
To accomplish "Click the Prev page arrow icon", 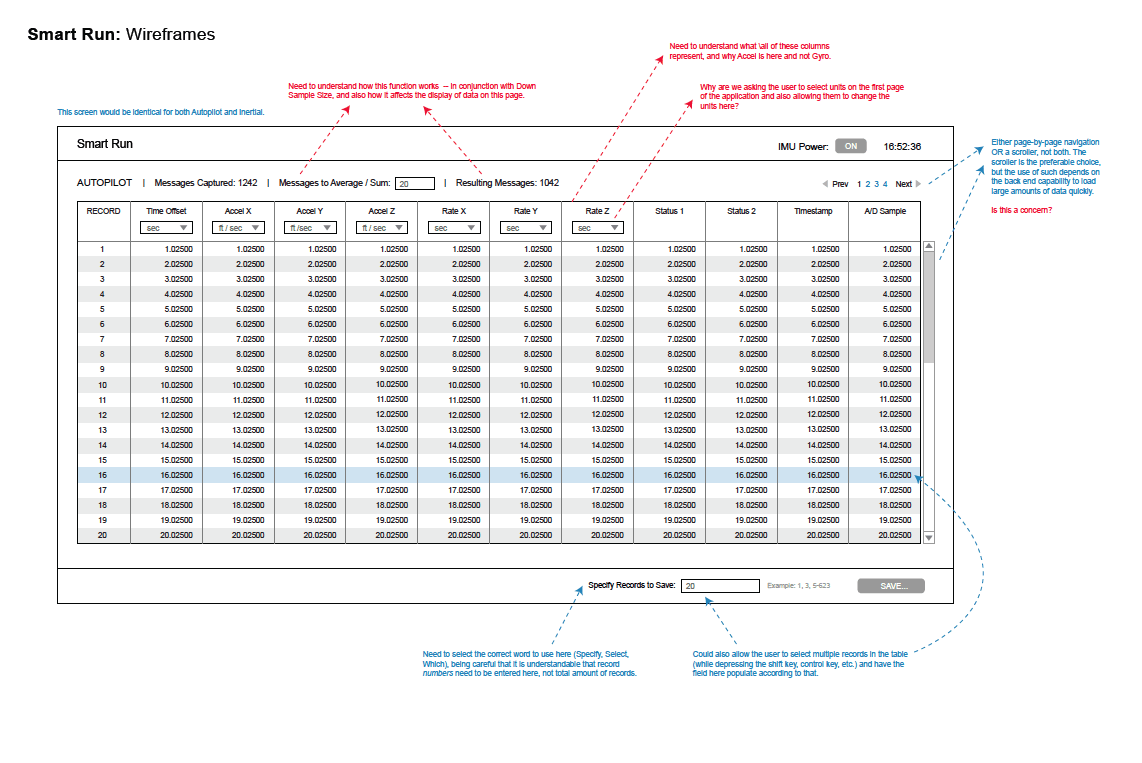I will [x=825, y=184].
